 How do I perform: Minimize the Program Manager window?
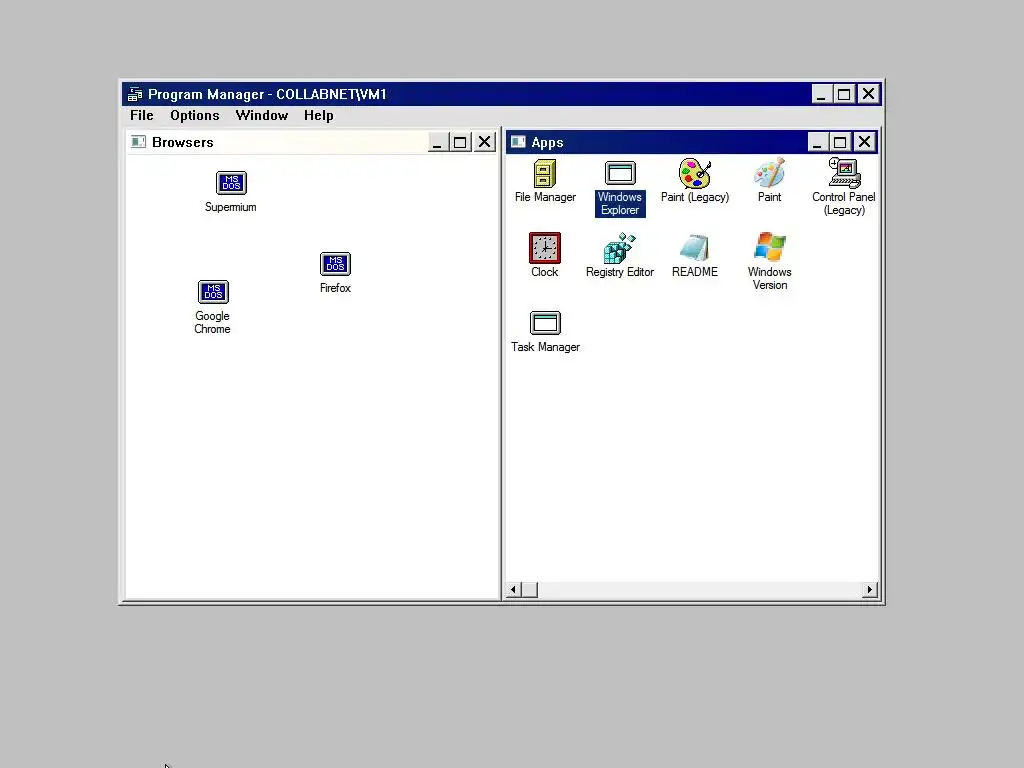pyautogui.click(x=821, y=94)
